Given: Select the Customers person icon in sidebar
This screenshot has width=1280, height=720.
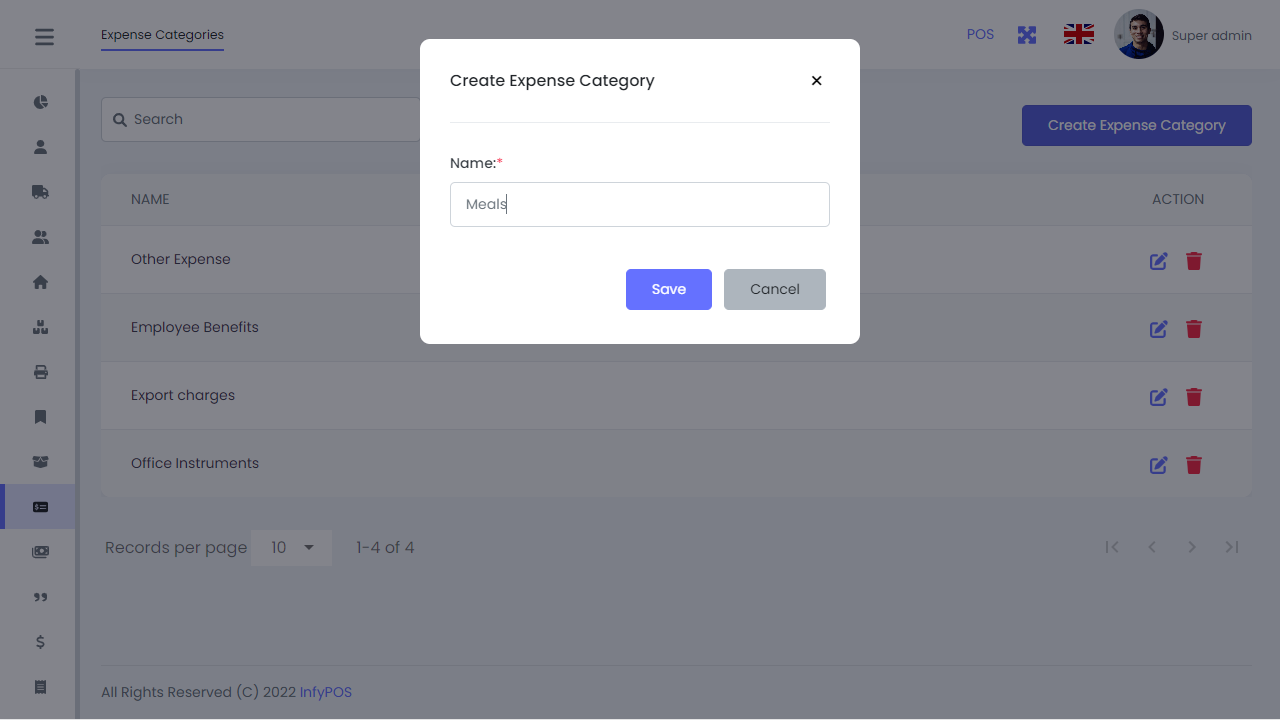Looking at the screenshot, I should pyautogui.click(x=40, y=146).
